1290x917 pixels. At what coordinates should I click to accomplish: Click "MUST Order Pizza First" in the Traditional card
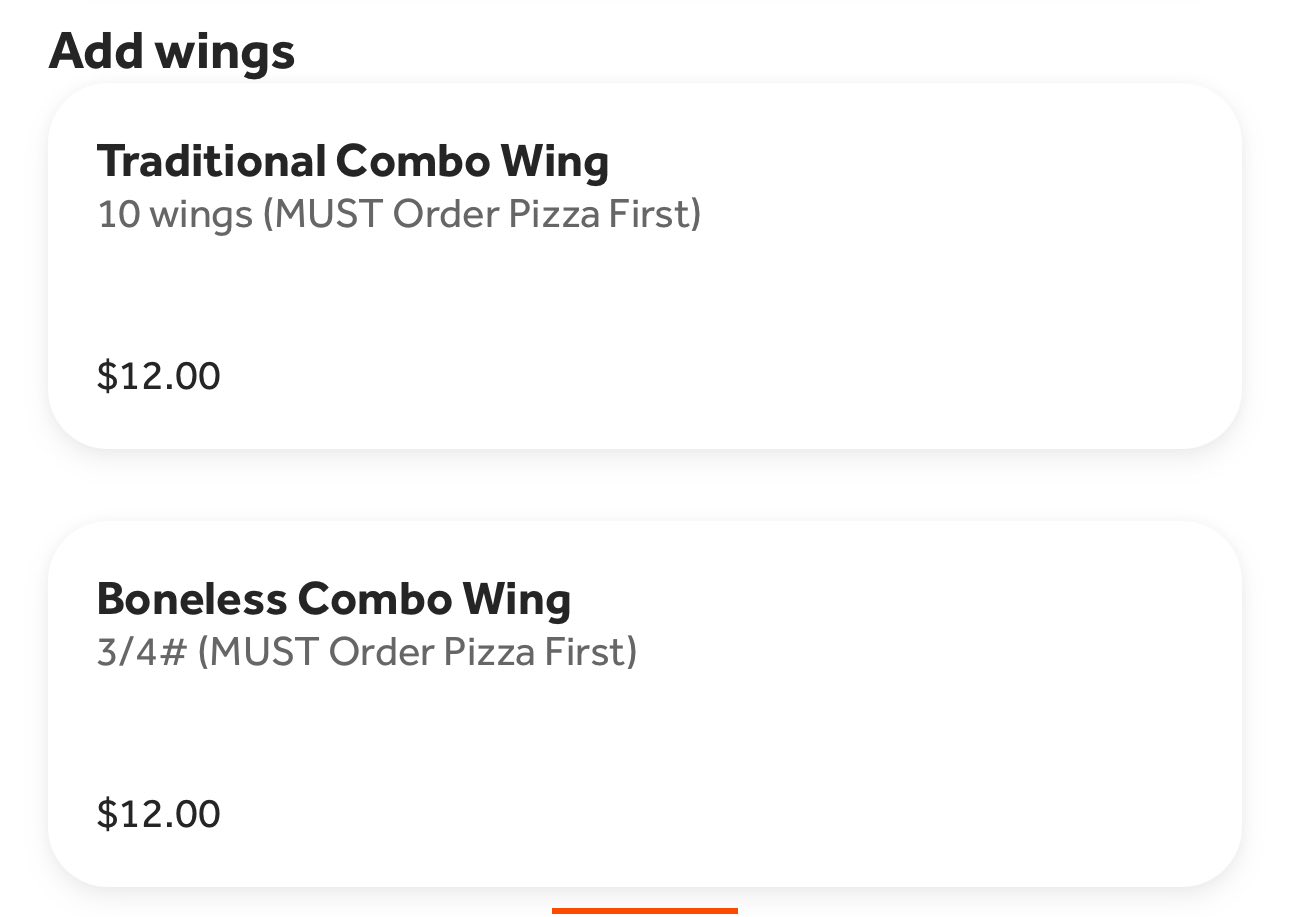(x=483, y=214)
